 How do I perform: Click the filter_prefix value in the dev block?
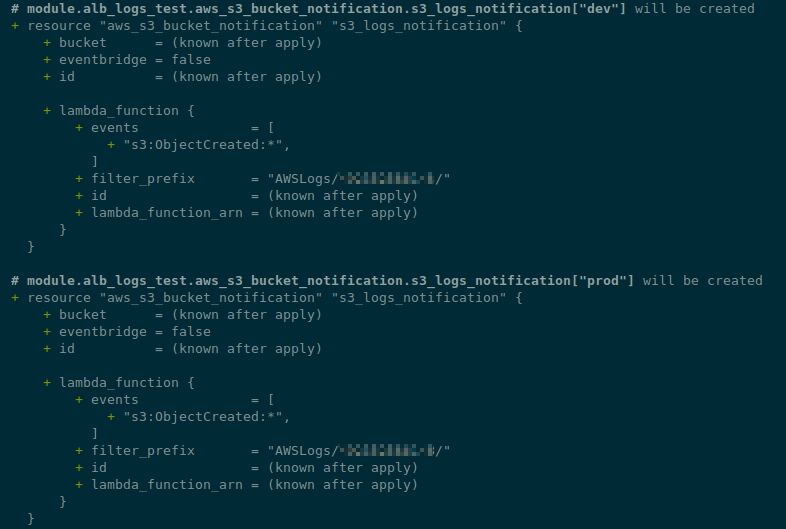[359, 179]
